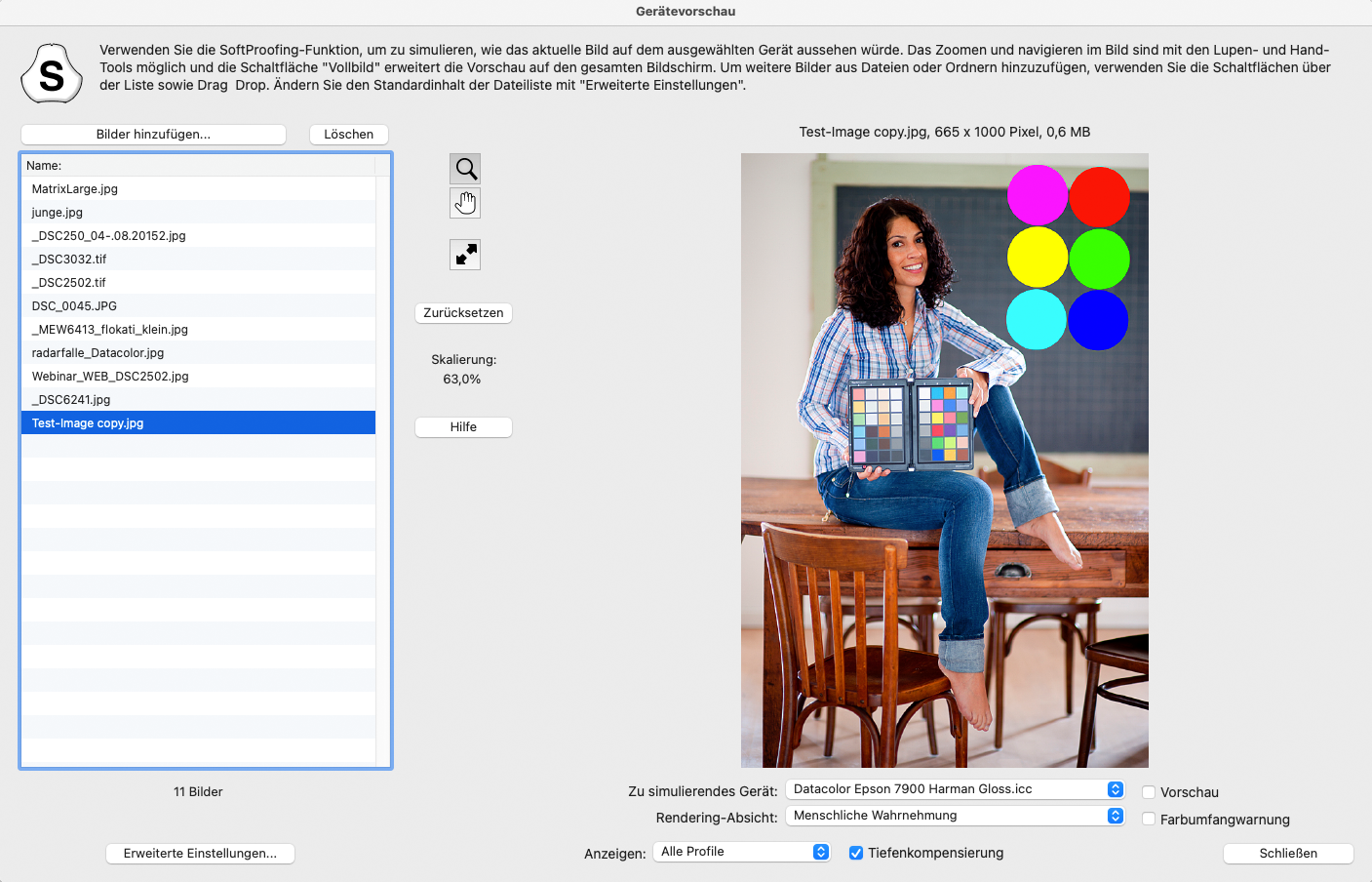Expand the Anzeigen profile dropdown
Image resolution: width=1372 pixels, height=882 pixels.
click(742, 852)
